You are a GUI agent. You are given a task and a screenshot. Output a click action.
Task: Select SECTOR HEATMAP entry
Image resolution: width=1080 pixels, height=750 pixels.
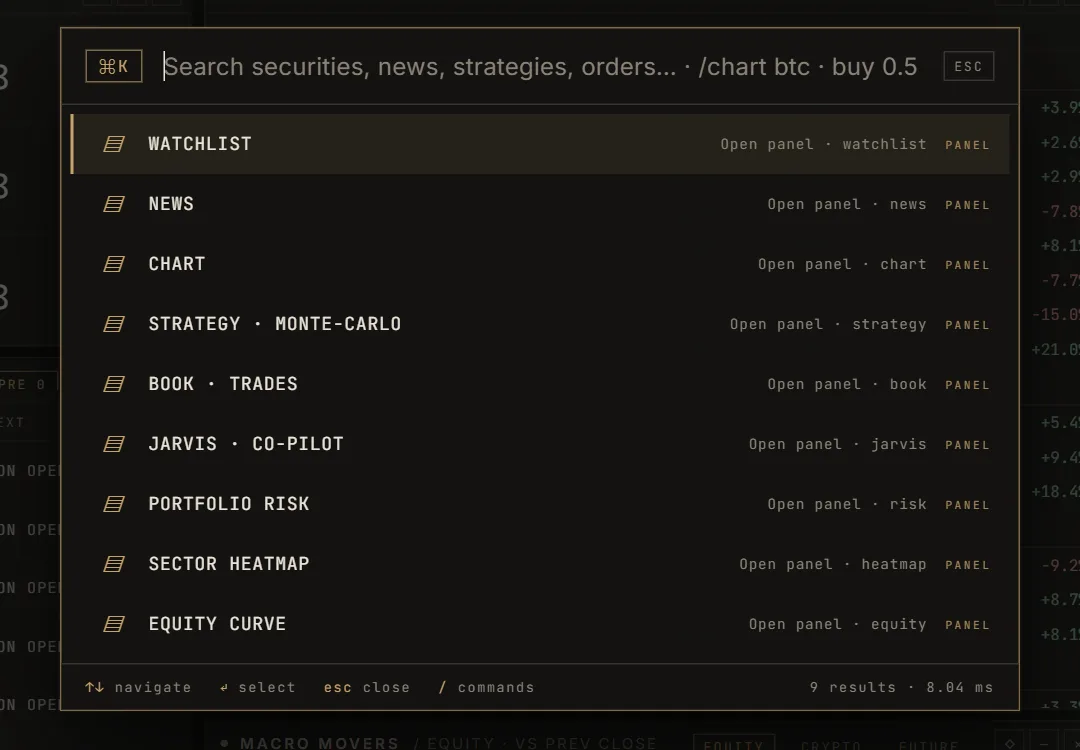pyautogui.click(x=540, y=564)
